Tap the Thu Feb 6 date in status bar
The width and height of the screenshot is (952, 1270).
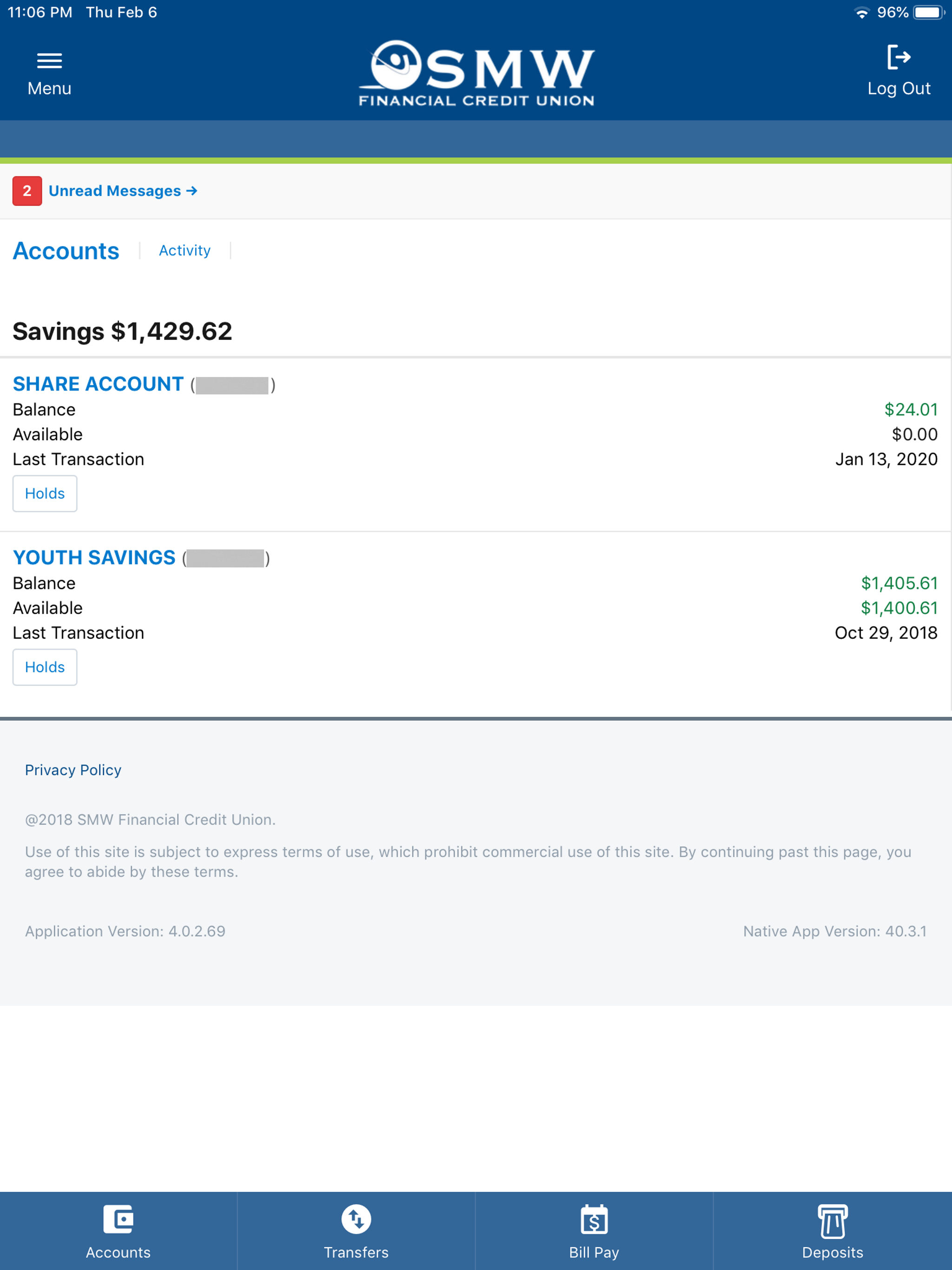point(122,13)
